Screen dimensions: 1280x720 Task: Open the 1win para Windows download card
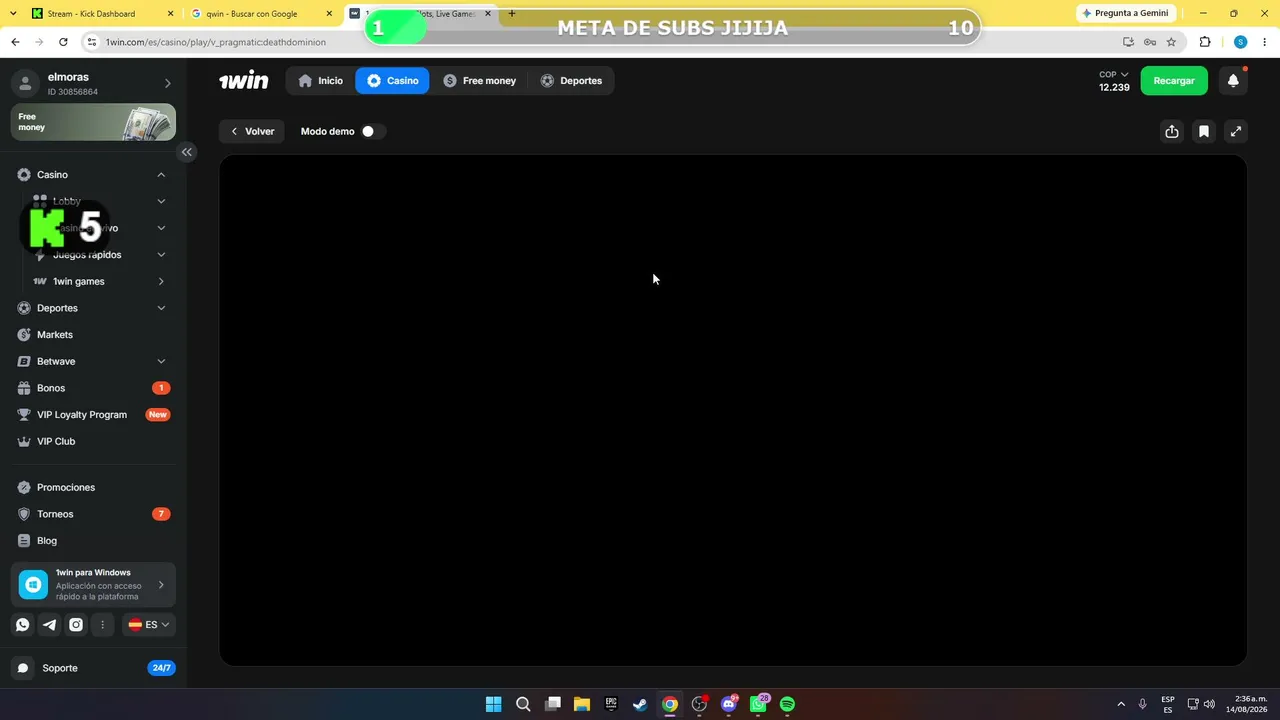click(x=93, y=585)
